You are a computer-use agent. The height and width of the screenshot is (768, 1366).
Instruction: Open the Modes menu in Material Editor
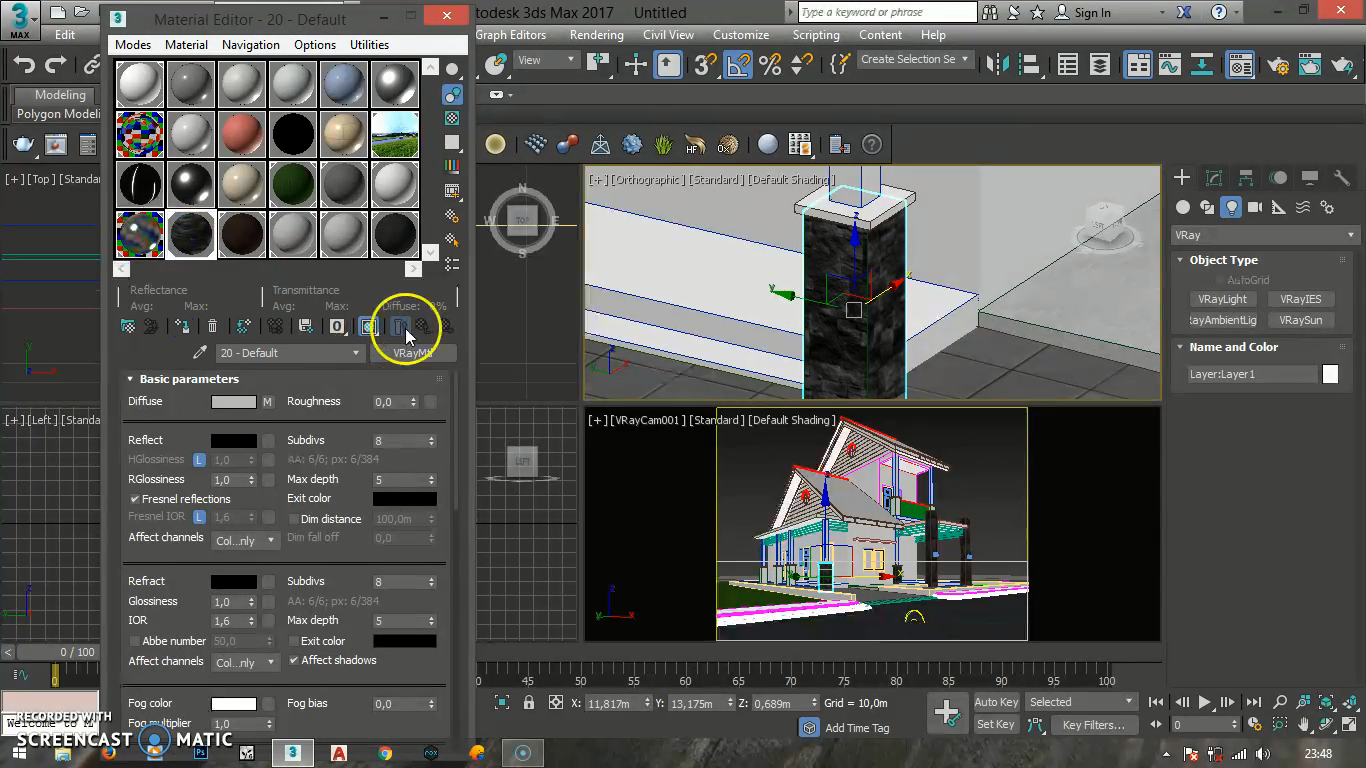(132, 44)
